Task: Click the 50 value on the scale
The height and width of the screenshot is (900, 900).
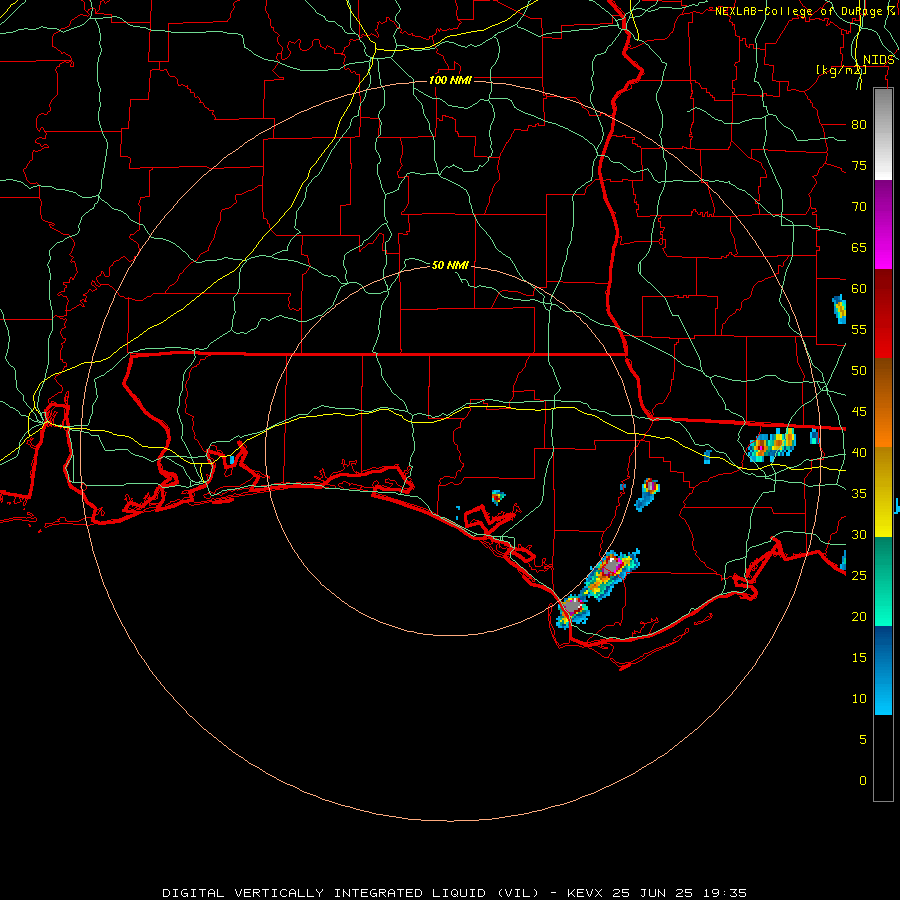Action: [859, 371]
